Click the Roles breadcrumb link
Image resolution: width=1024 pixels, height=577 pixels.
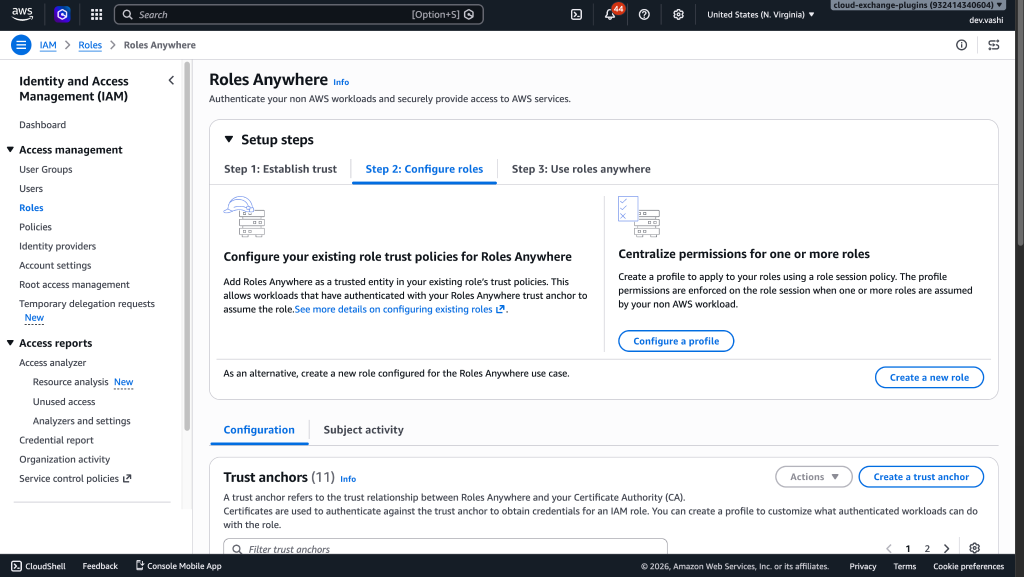pyautogui.click(x=90, y=45)
